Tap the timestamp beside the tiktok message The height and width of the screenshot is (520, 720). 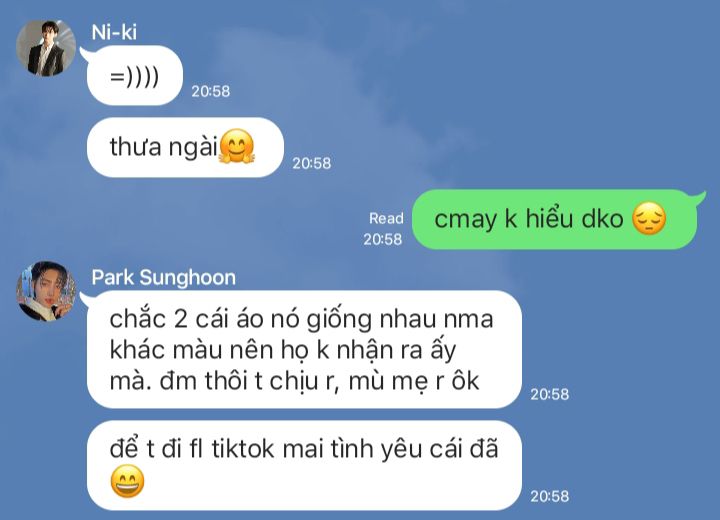coord(550,496)
